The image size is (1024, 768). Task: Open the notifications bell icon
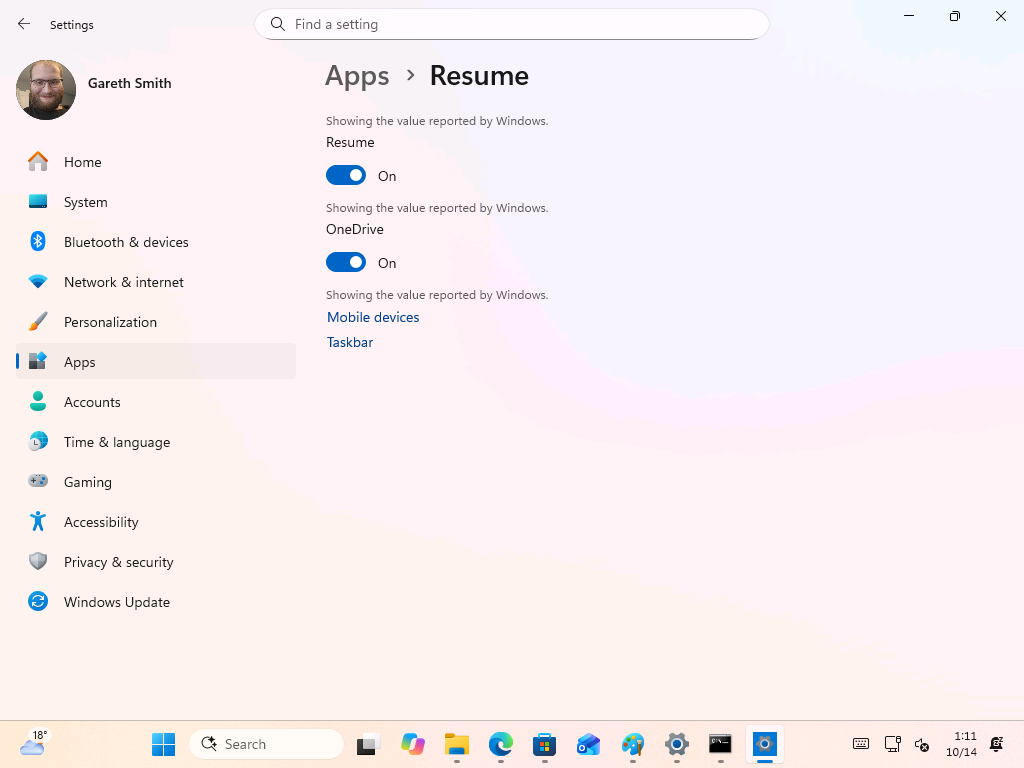click(997, 744)
